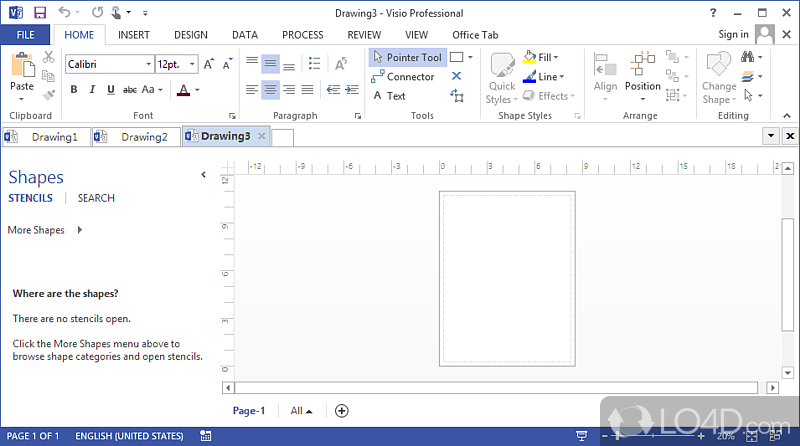This screenshot has width=800, height=446.
Task: Toggle center text alignment
Action: 270,90
